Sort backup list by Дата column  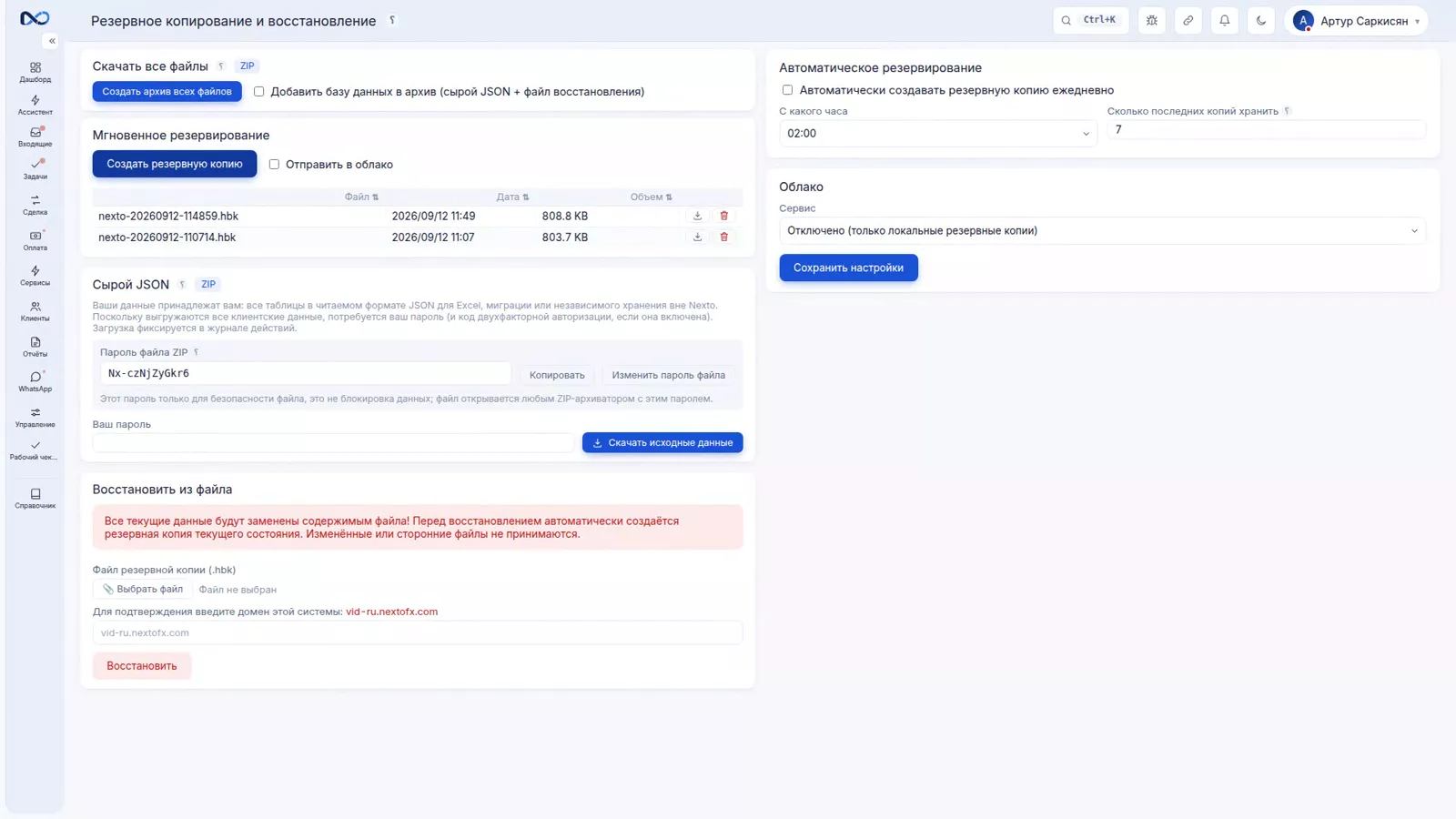pyautogui.click(x=512, y=197)
